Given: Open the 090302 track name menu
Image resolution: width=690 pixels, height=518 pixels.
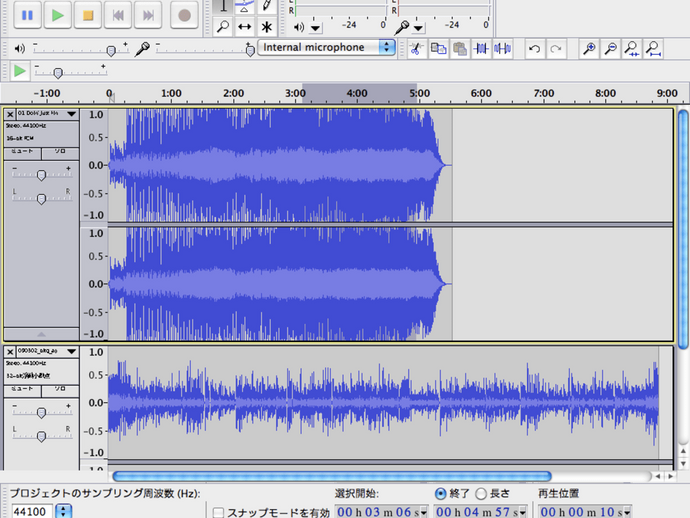Looking at the screenshot, I should [x=48, y=351].
